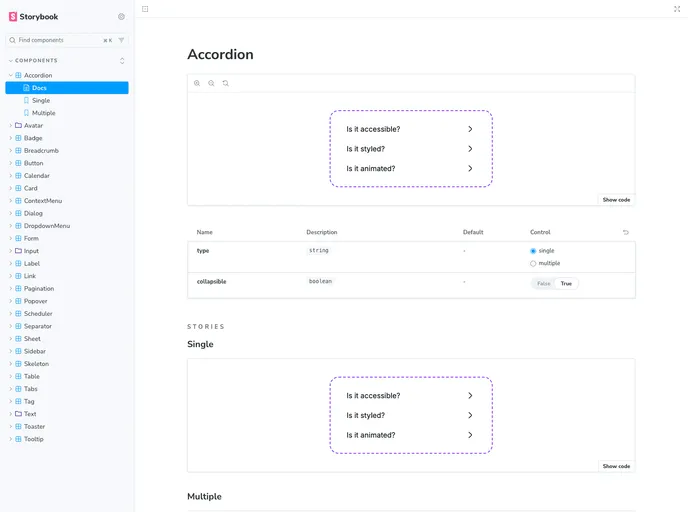The image size is (688, 512).
Task: Click the Storybook settings gear icon
Action: [122, 17]
